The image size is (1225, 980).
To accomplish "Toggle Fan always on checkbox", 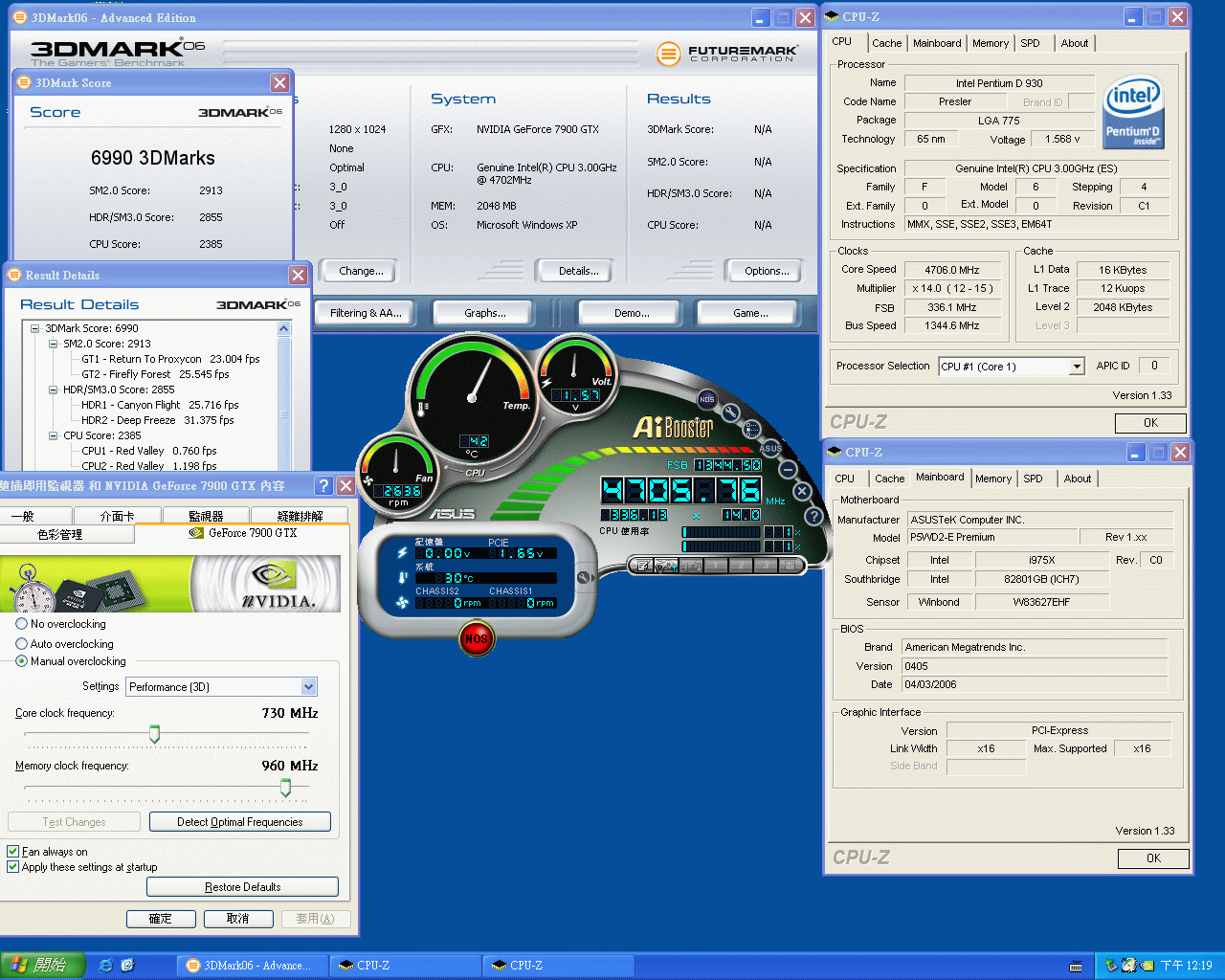I will point(13,851).
